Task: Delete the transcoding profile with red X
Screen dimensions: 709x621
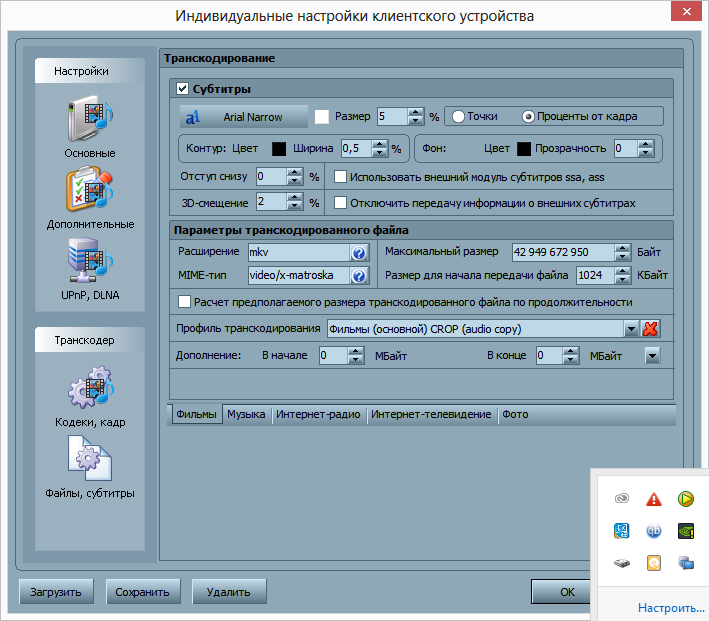Action: click(x=650, y=329)
